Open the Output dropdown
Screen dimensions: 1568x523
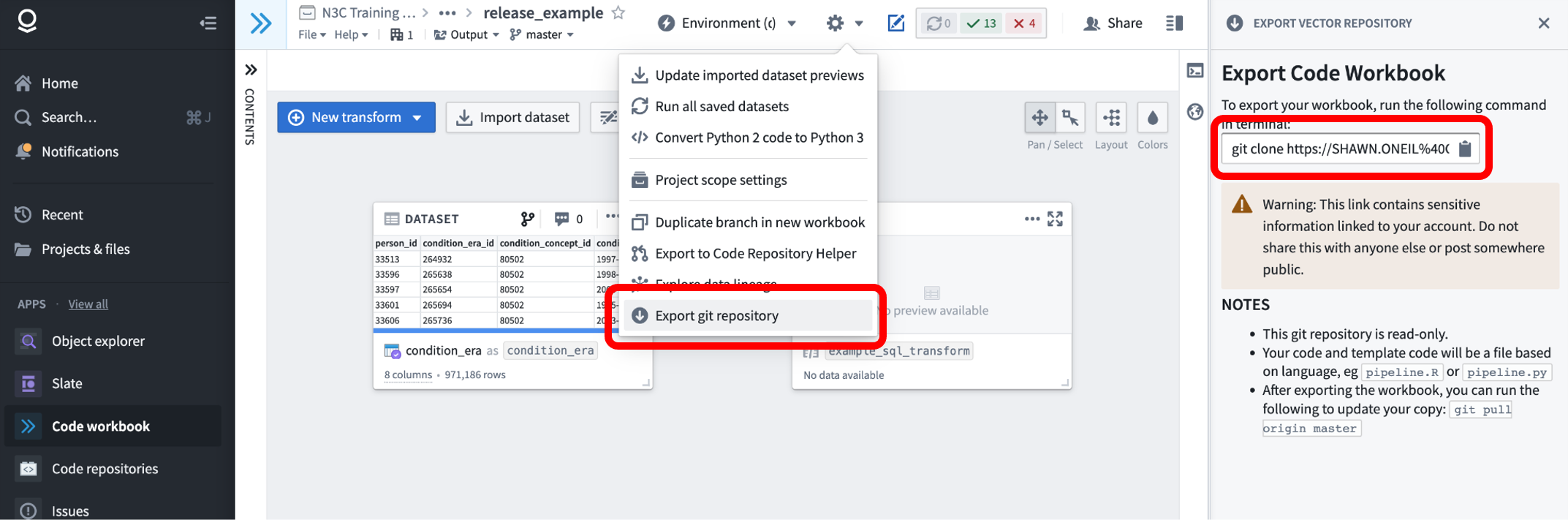[466, 34]
